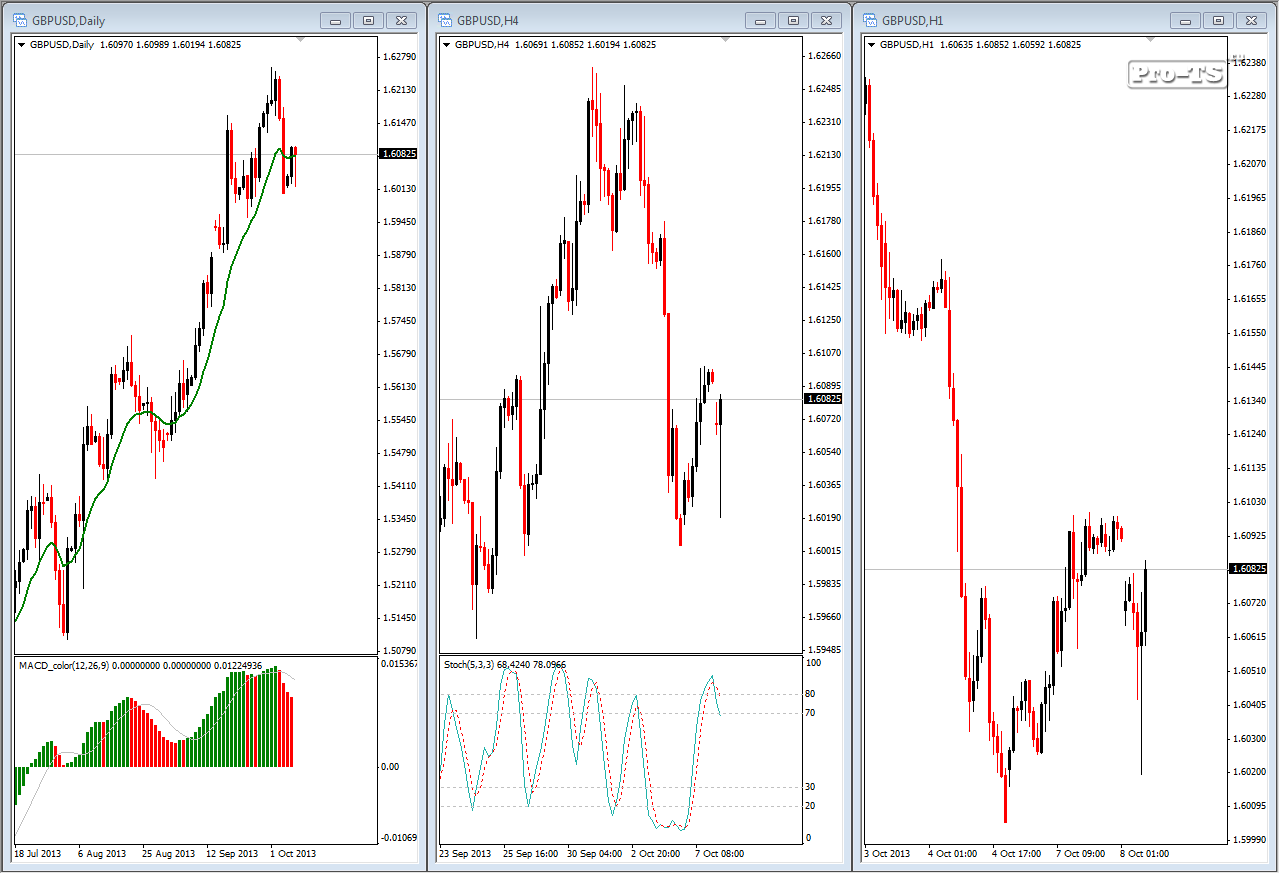Click the 25 Aug 2013 date label

pos(169,854)
